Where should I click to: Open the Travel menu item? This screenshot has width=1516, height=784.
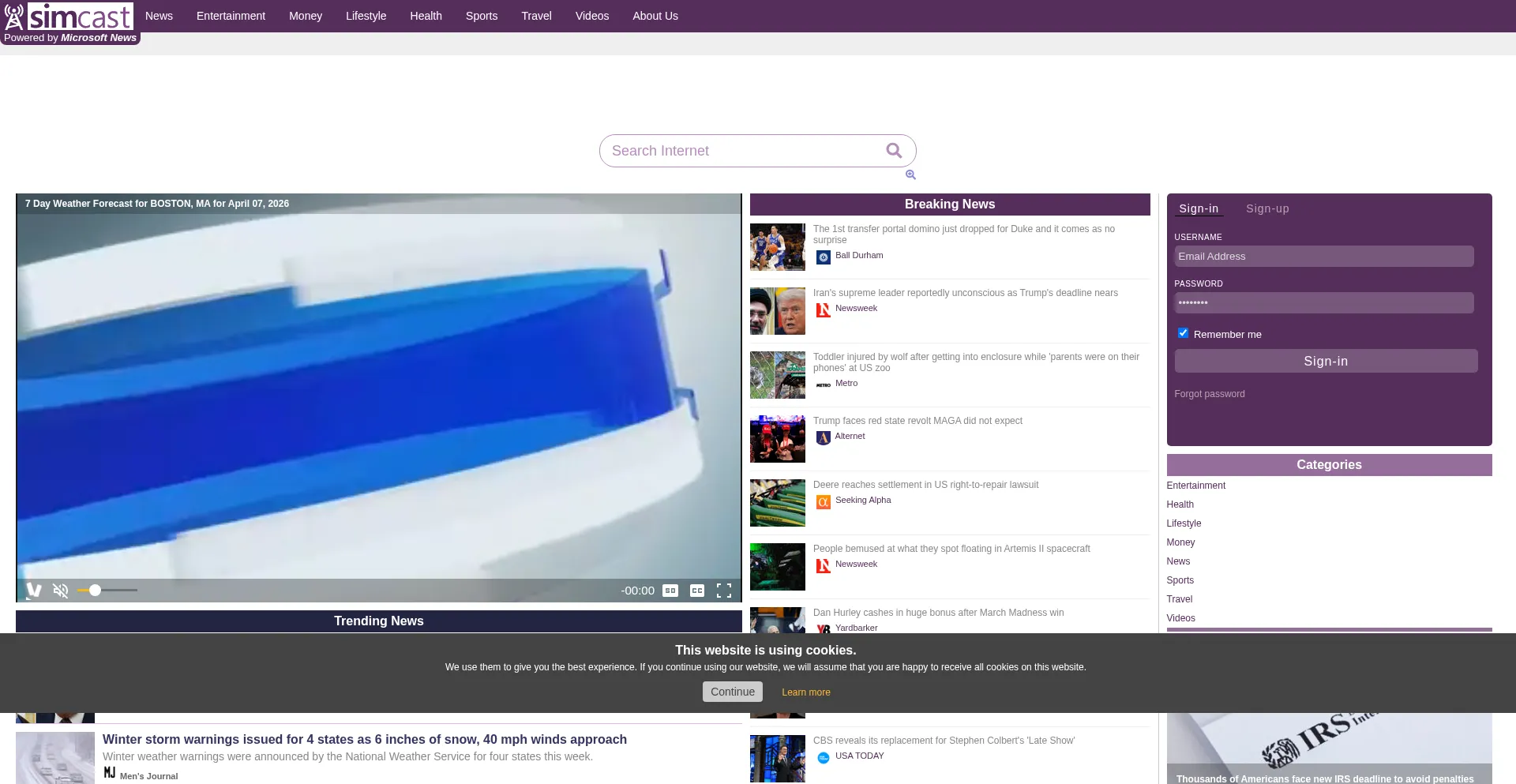(536, 16)
